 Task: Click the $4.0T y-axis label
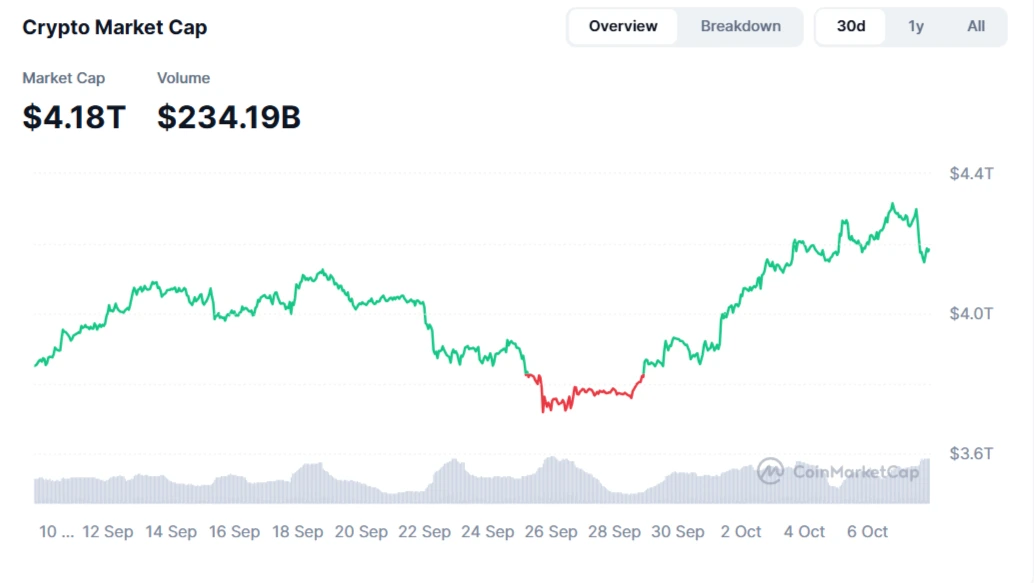(971, 314)
